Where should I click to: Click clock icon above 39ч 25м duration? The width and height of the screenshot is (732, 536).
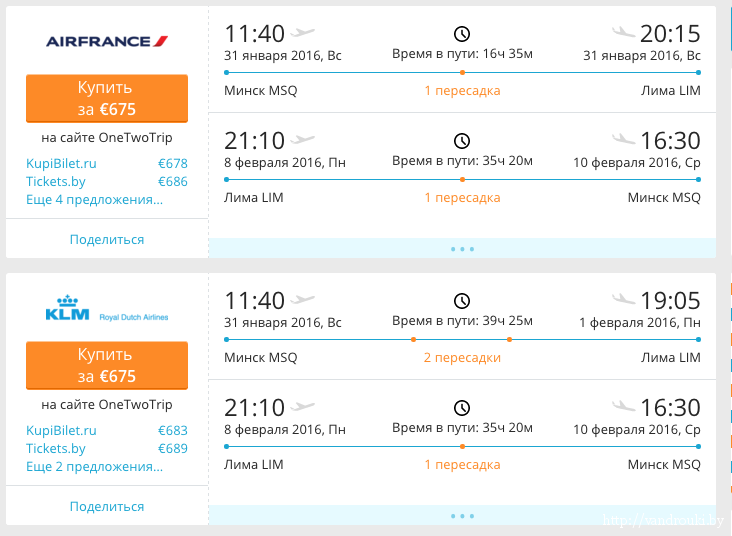pos(462,301)
